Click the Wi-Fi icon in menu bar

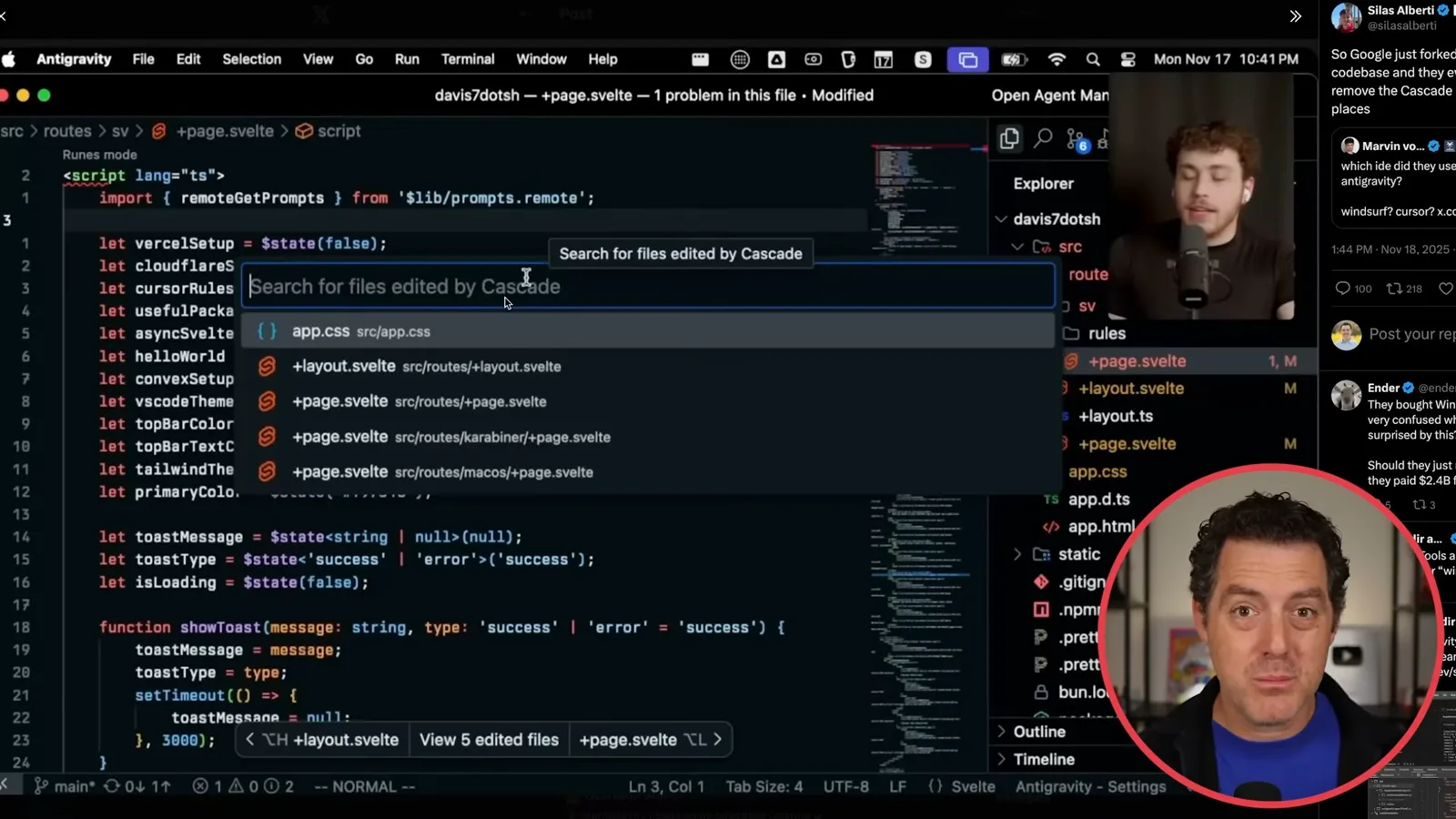(x=1057, y=59)
